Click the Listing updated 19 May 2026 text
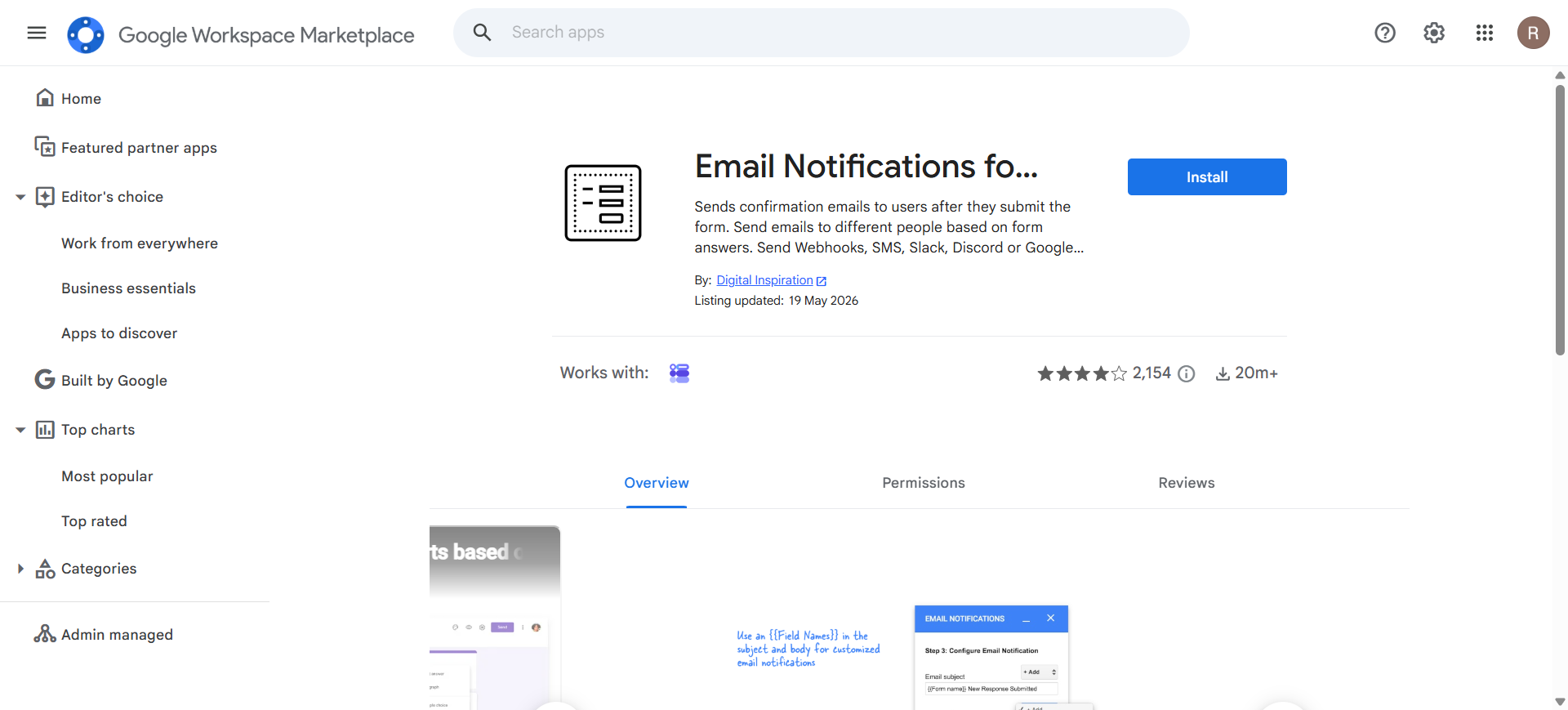Viewport: 1568px width, 710px height. click(x=776, y=301)
